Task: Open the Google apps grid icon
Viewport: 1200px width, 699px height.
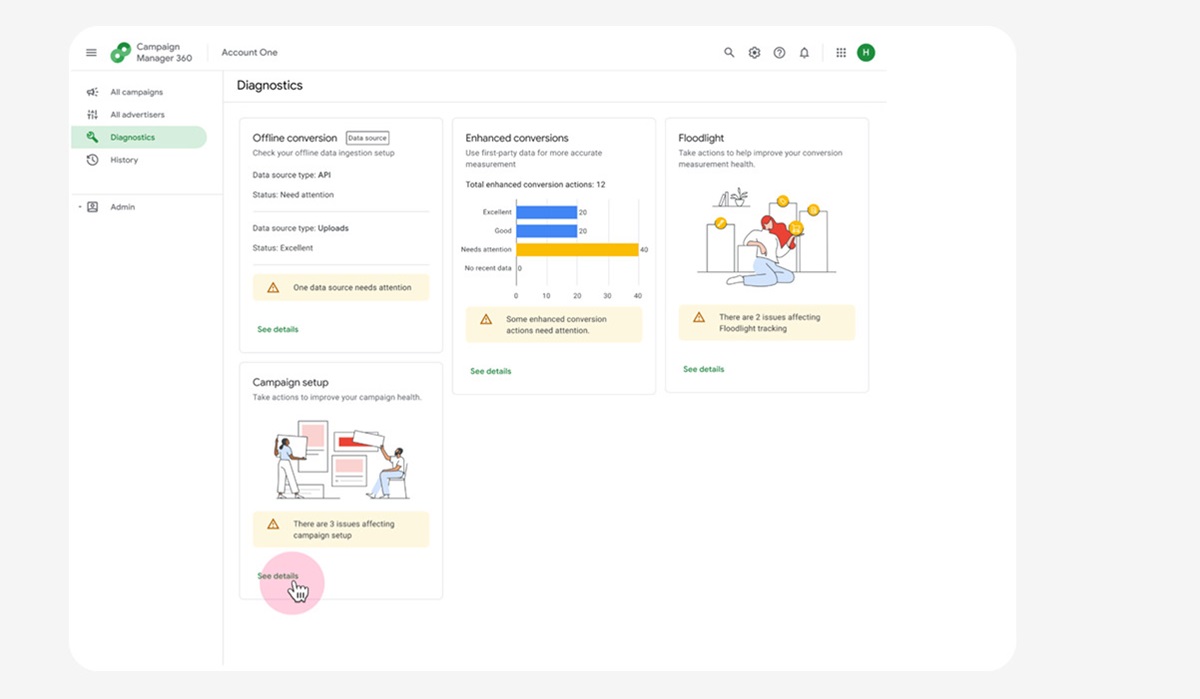Action: [x=841, y=53]
